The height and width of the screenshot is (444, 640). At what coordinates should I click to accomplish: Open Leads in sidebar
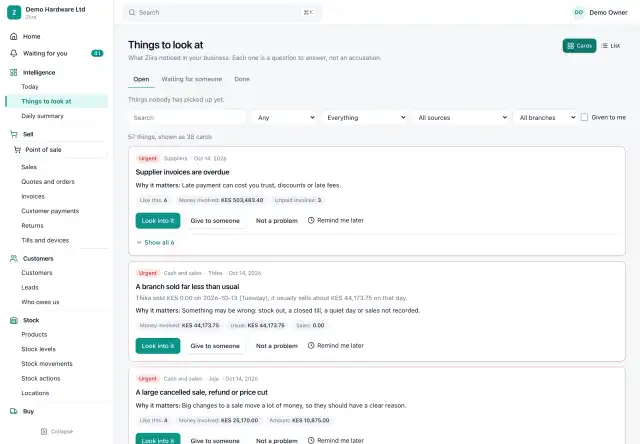[x=30, y=287]
